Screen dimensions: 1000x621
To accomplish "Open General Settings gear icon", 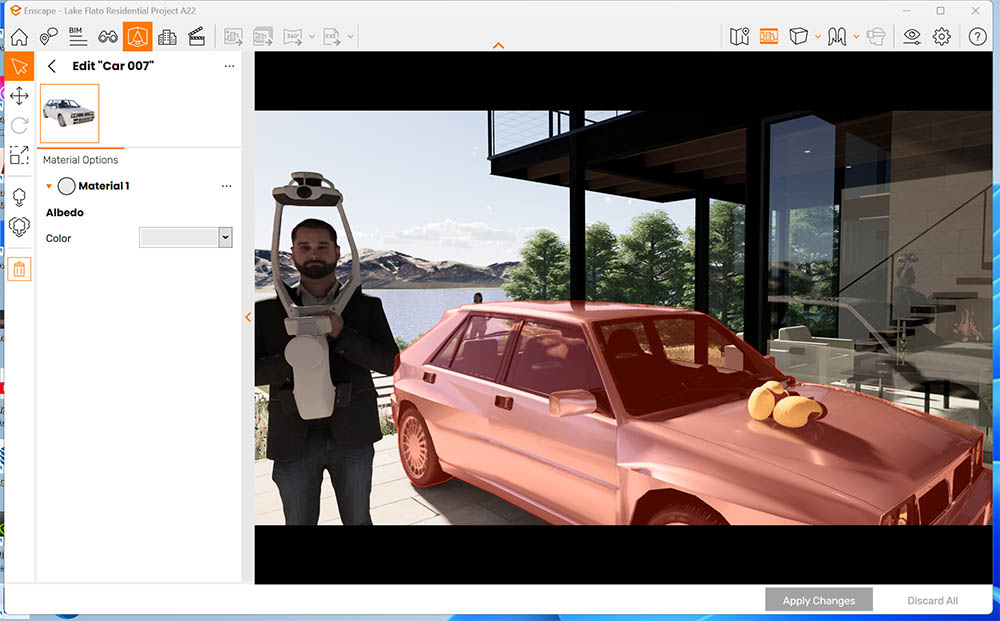I will [x=942, y=37].
